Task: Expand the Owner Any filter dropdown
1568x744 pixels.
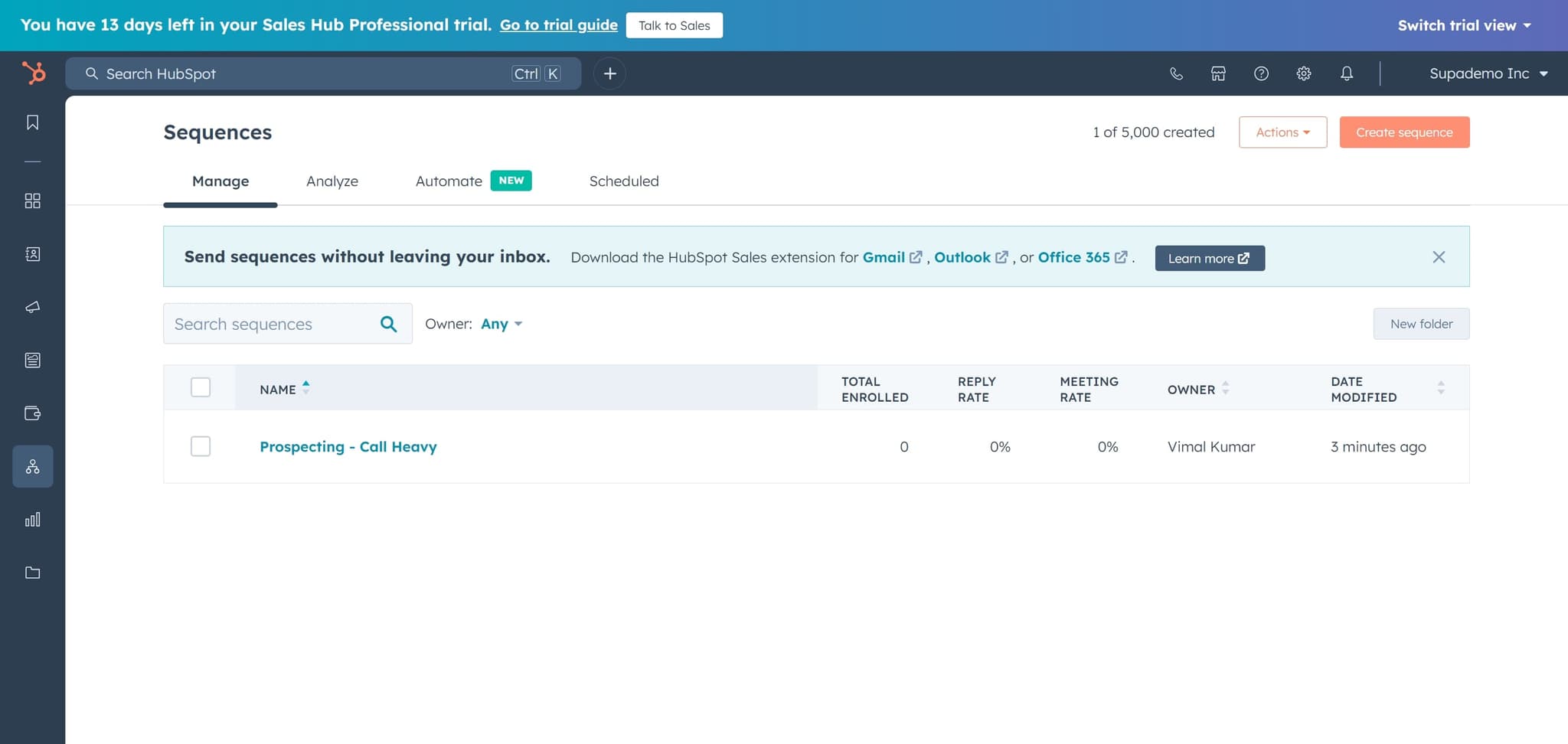Action: tap(501, 324)
